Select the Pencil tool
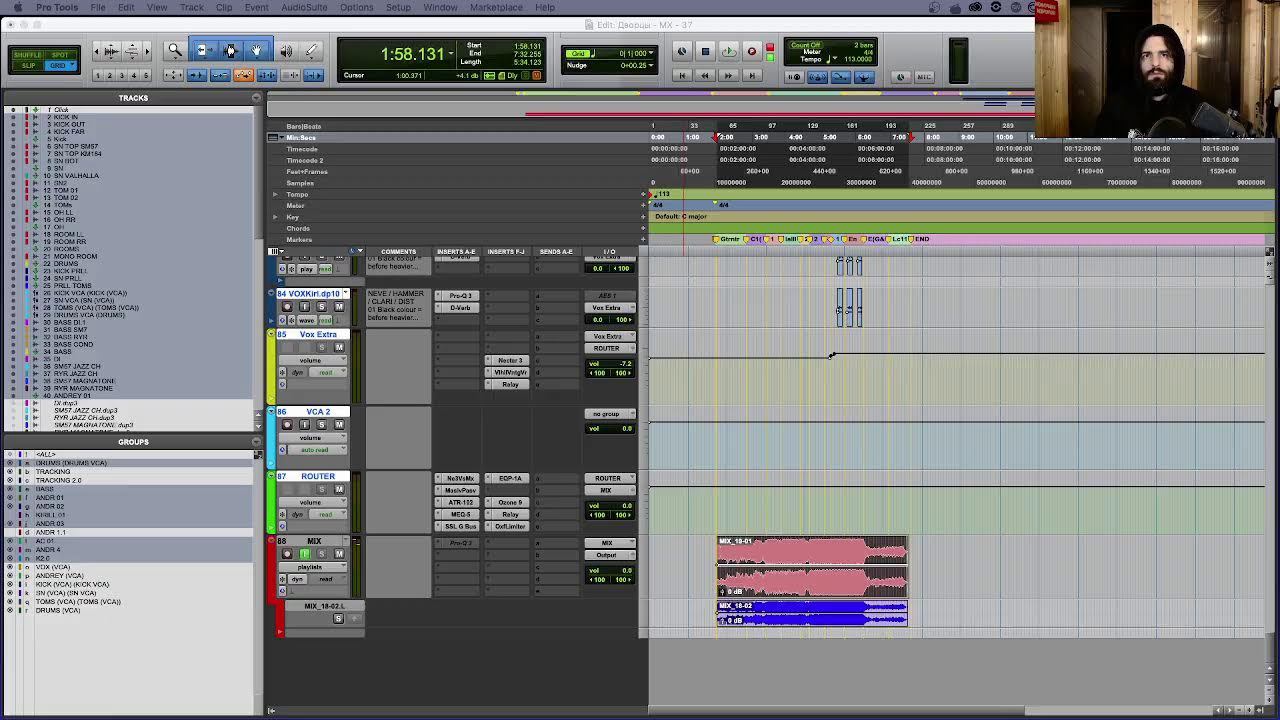This screenshot has width=1280, height=720. point(311,51)
